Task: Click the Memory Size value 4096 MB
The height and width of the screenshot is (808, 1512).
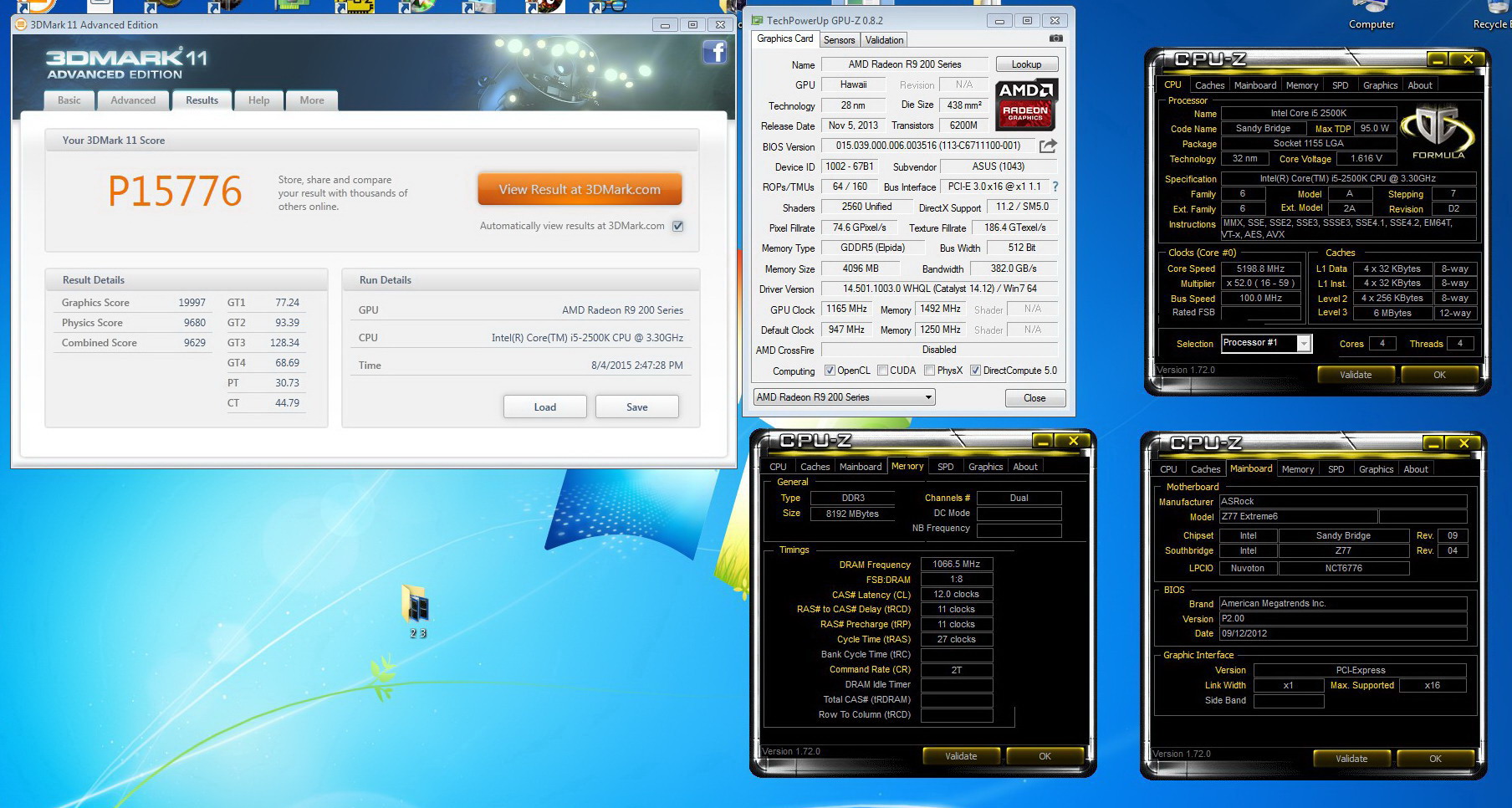Action: pos(861,268)
